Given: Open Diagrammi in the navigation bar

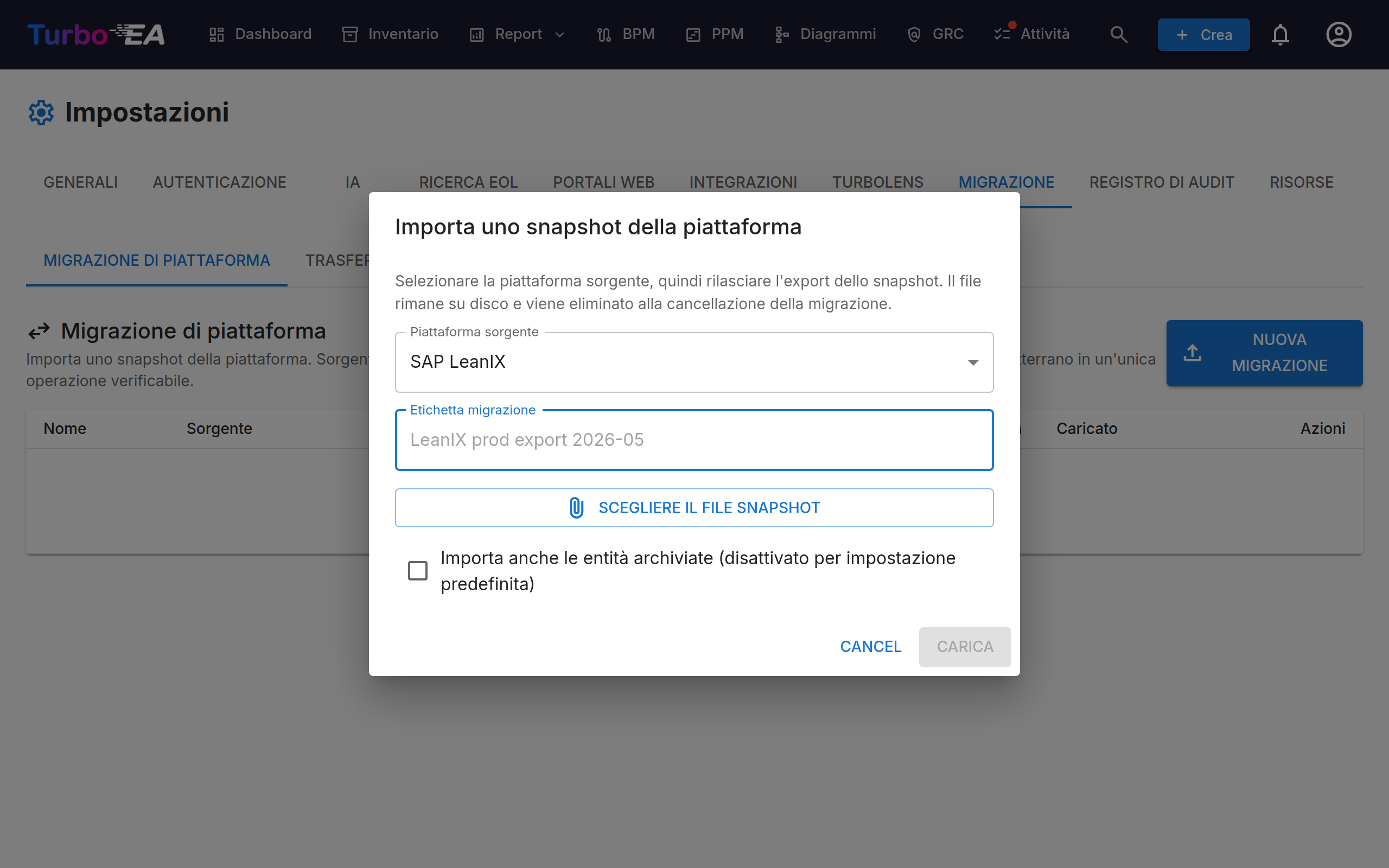Looking at the screenshot, I should [825, 34].
